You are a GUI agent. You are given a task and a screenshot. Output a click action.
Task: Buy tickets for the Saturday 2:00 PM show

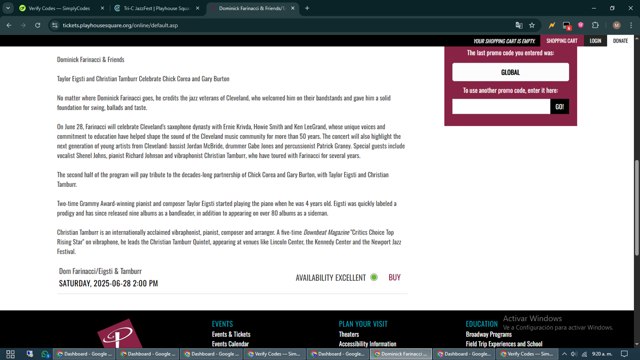click(394, 278)
